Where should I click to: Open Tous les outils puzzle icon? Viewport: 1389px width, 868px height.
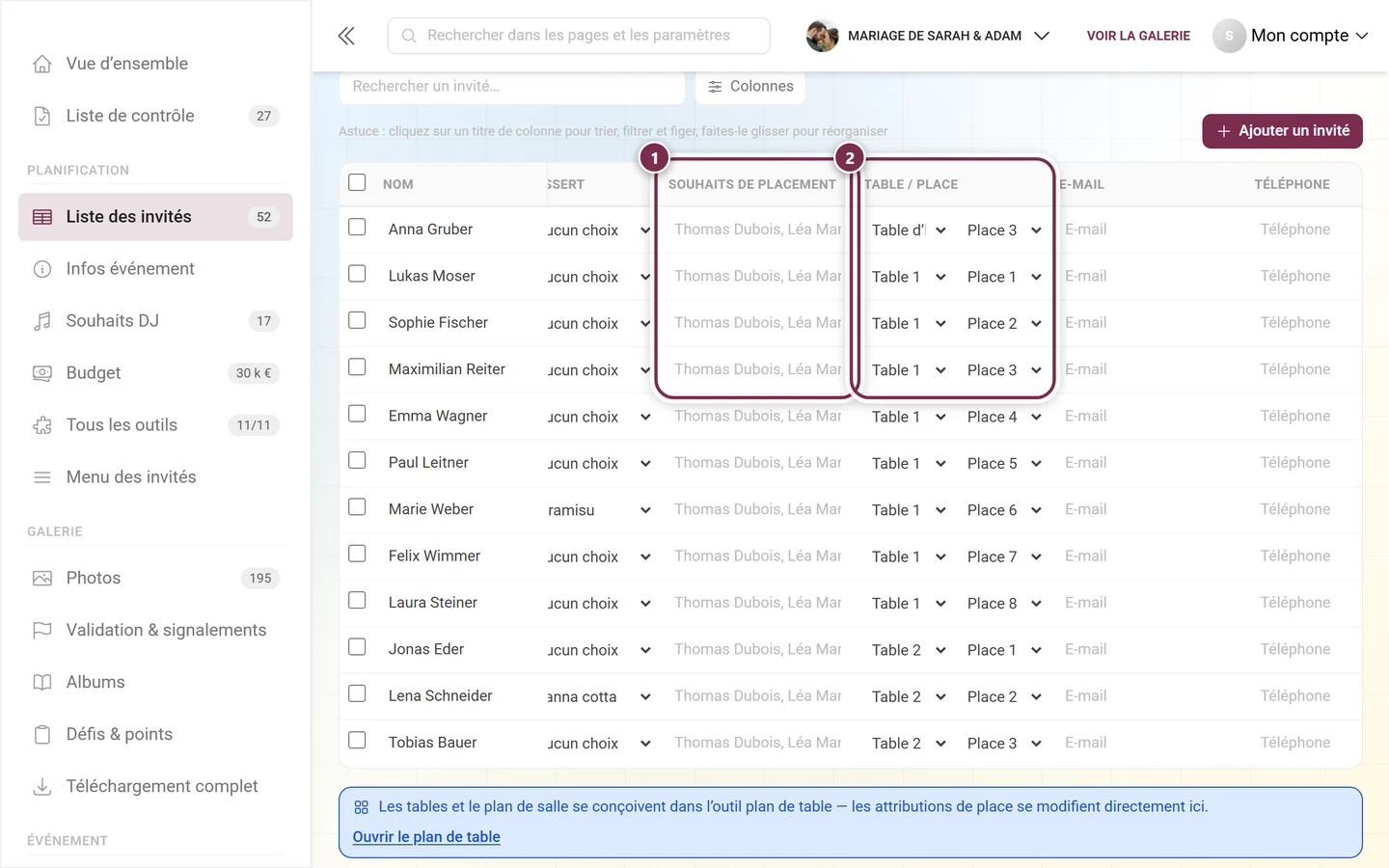click(42, 425)
